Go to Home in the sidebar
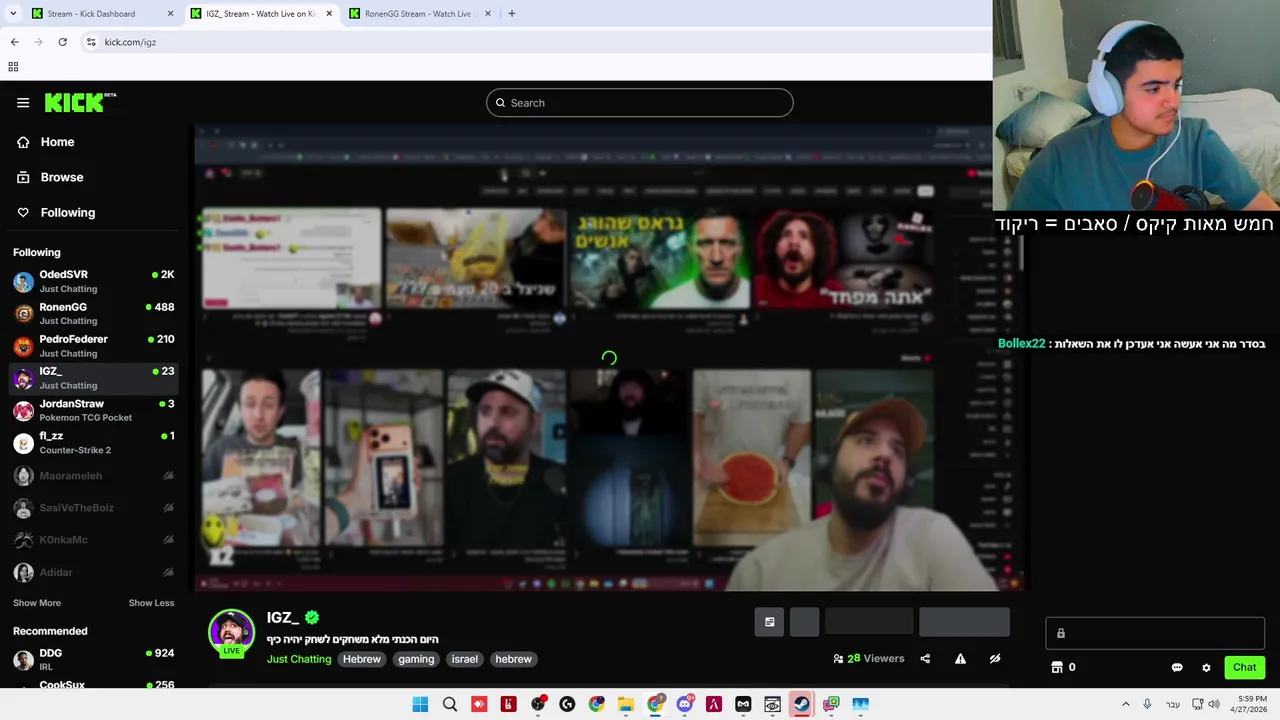1280x720 pixels. click(x=57, y=142)
